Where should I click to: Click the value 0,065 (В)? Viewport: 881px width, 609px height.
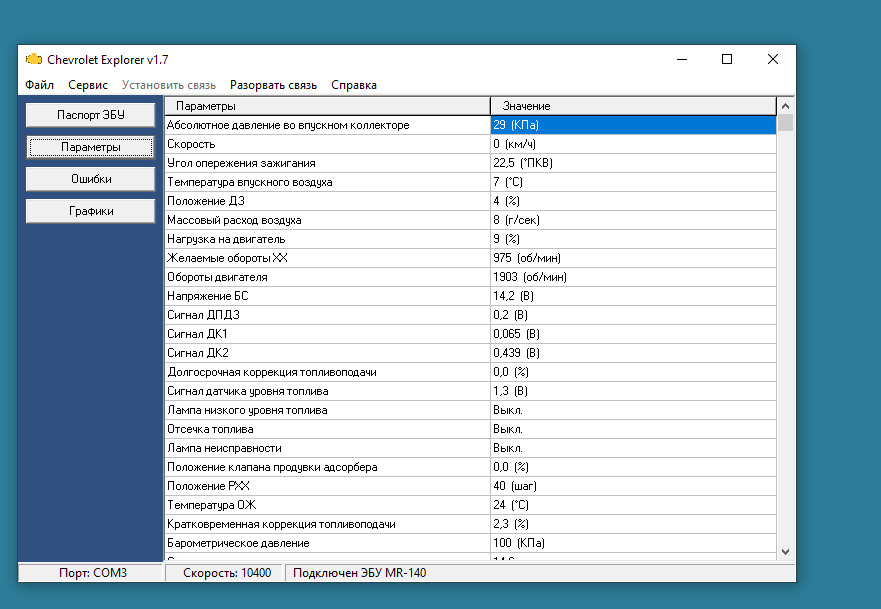tap(633, 334)
